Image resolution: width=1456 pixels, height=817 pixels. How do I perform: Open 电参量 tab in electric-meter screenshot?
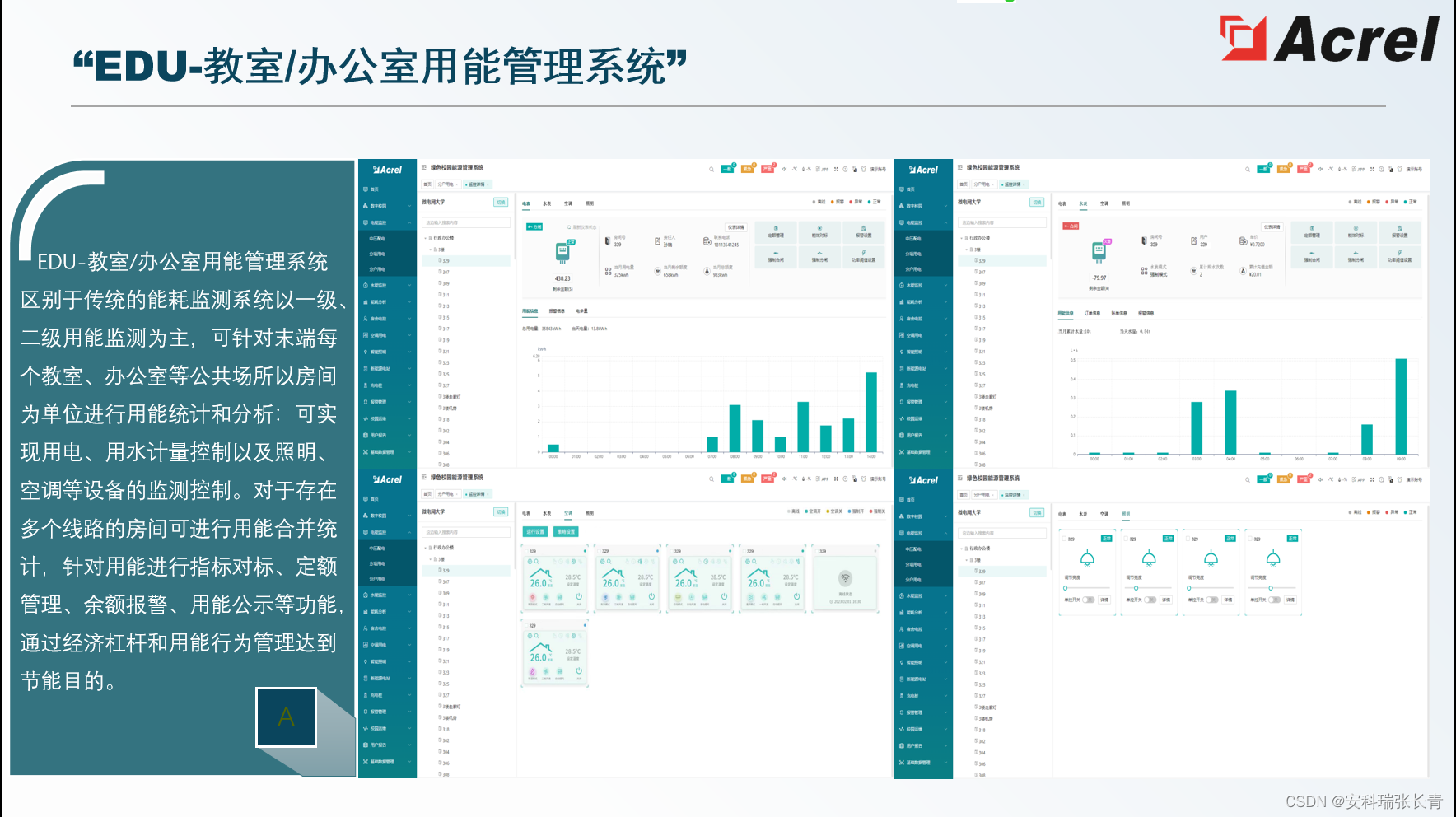581,310
